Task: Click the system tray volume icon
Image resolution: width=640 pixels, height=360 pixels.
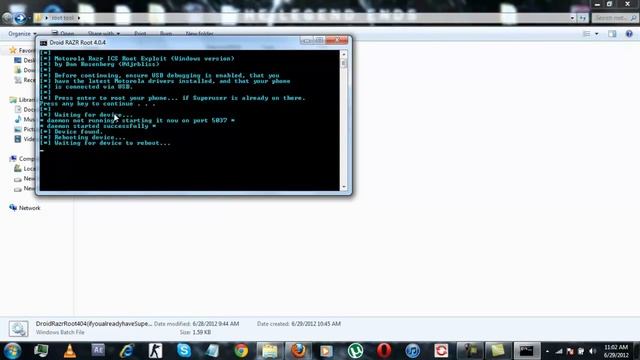Action: point(592,351)
